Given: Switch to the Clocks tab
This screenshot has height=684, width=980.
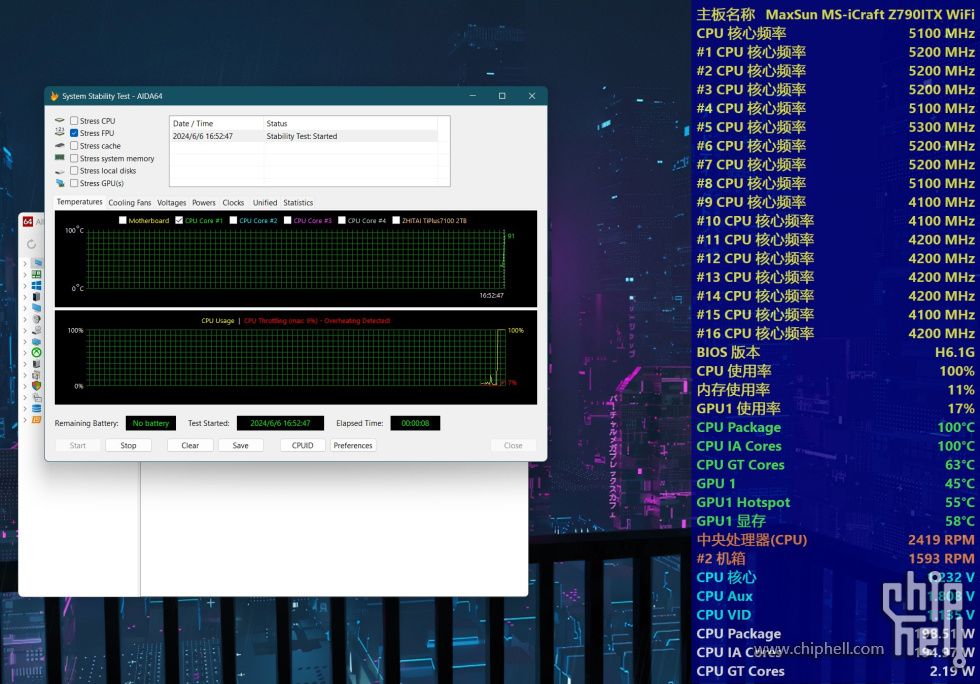Looking at the screenshot, I should coord(233,203).
